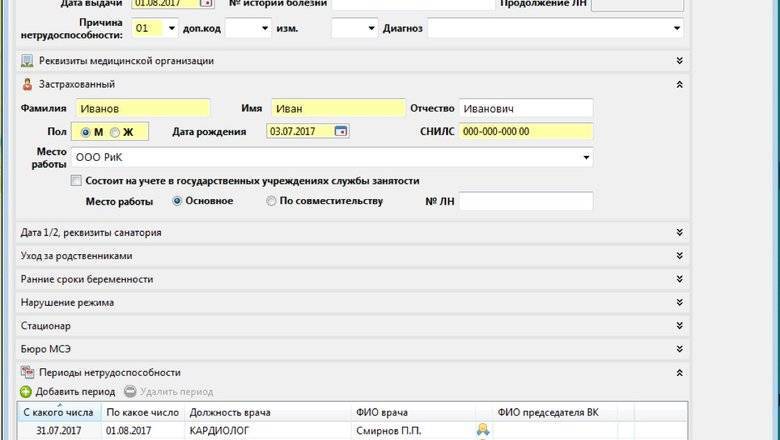
Task: Click the № ЛН input field
Action: (x=526, y=201)
